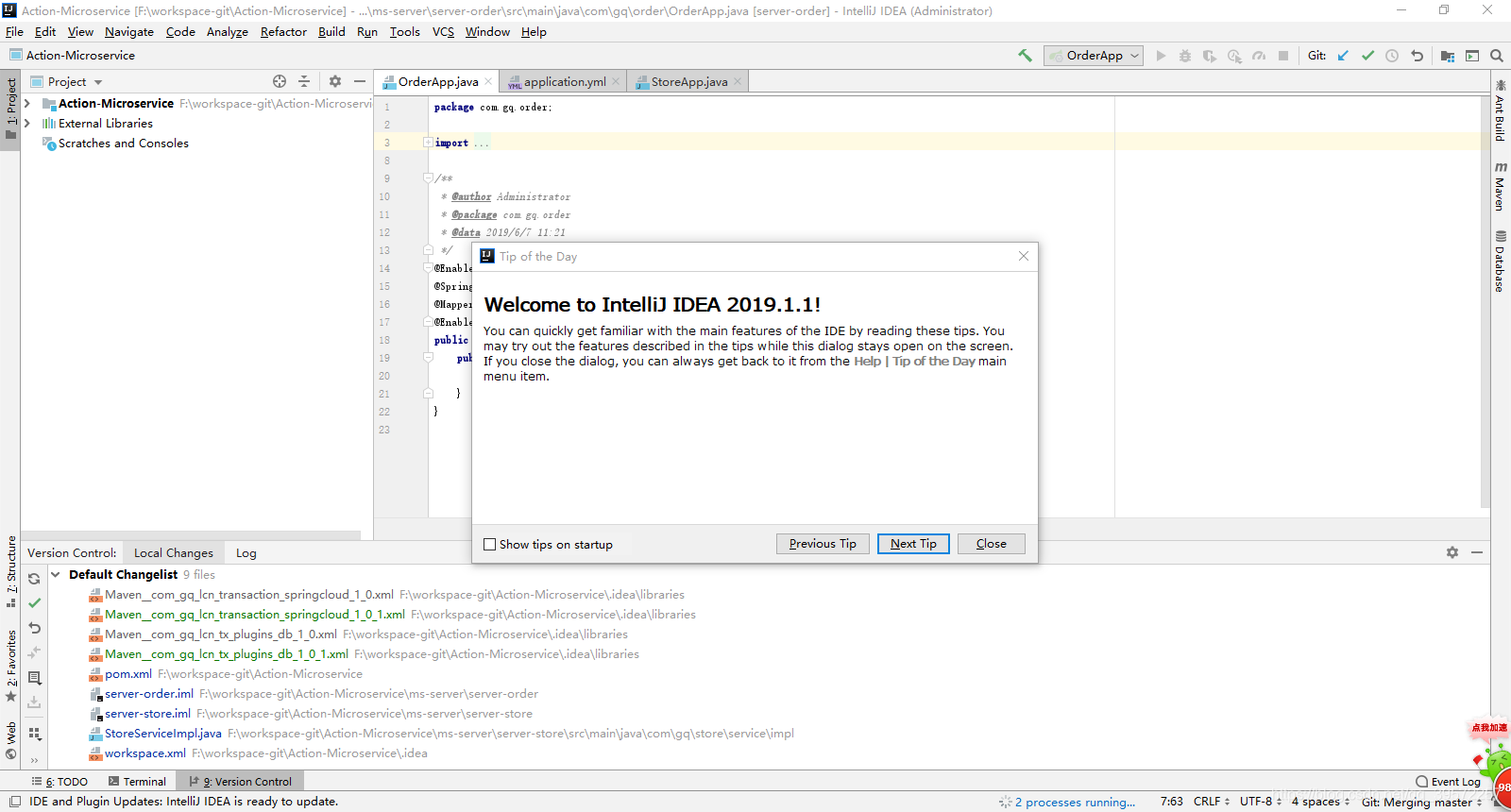This screenshot has height=812, width=1511.
Task: Toggle the bottom-left tool window quick-access icon
Action: tap(13, 802)
